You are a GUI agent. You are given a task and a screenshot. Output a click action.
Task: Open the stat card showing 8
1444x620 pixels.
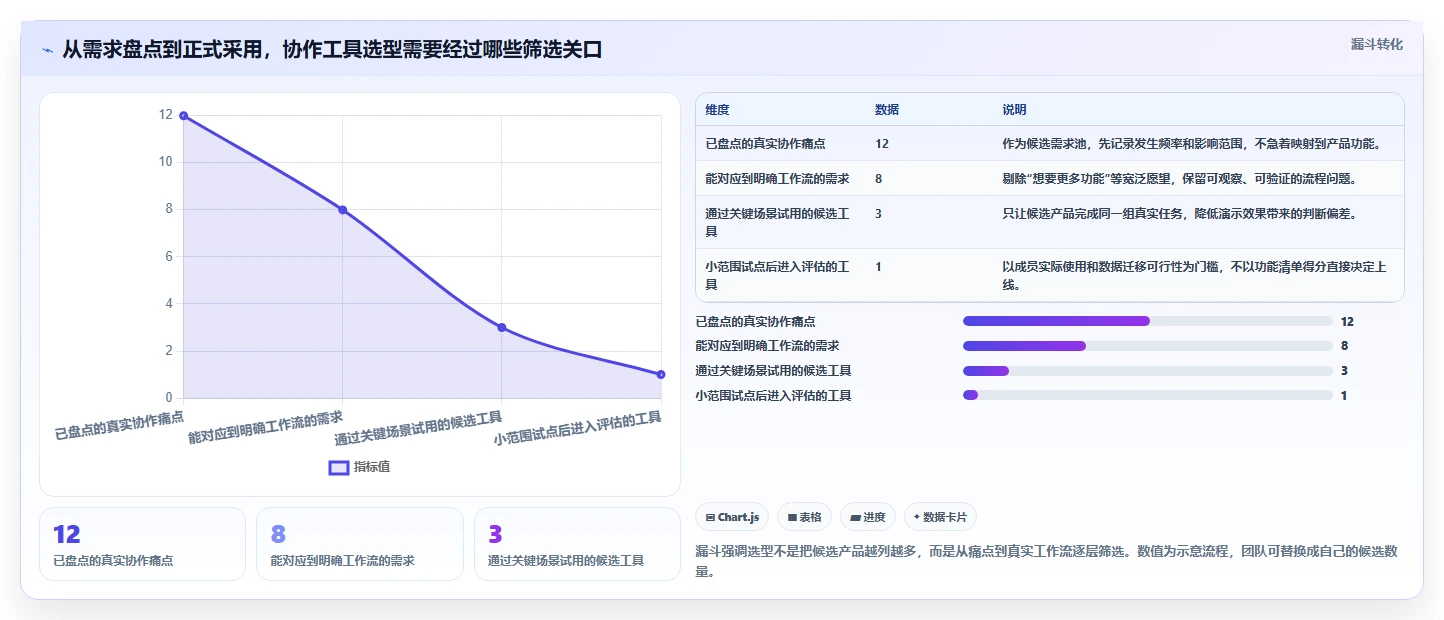pyautogui.click(x=360, y=544)
